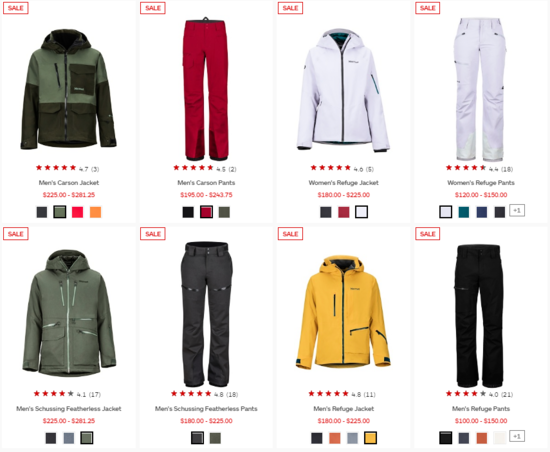Choose crimson swatch for Women's Refuge Jacket
Screen dimensions: 550x452
[x=344, y=212]
